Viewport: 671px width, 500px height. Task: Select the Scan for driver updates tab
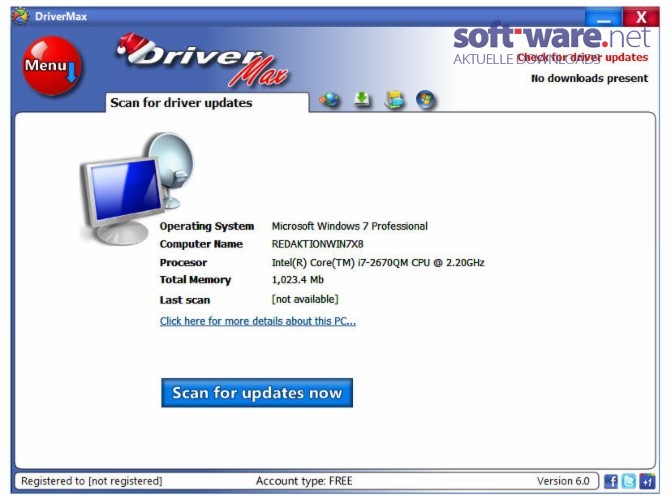tap(207, 103)
